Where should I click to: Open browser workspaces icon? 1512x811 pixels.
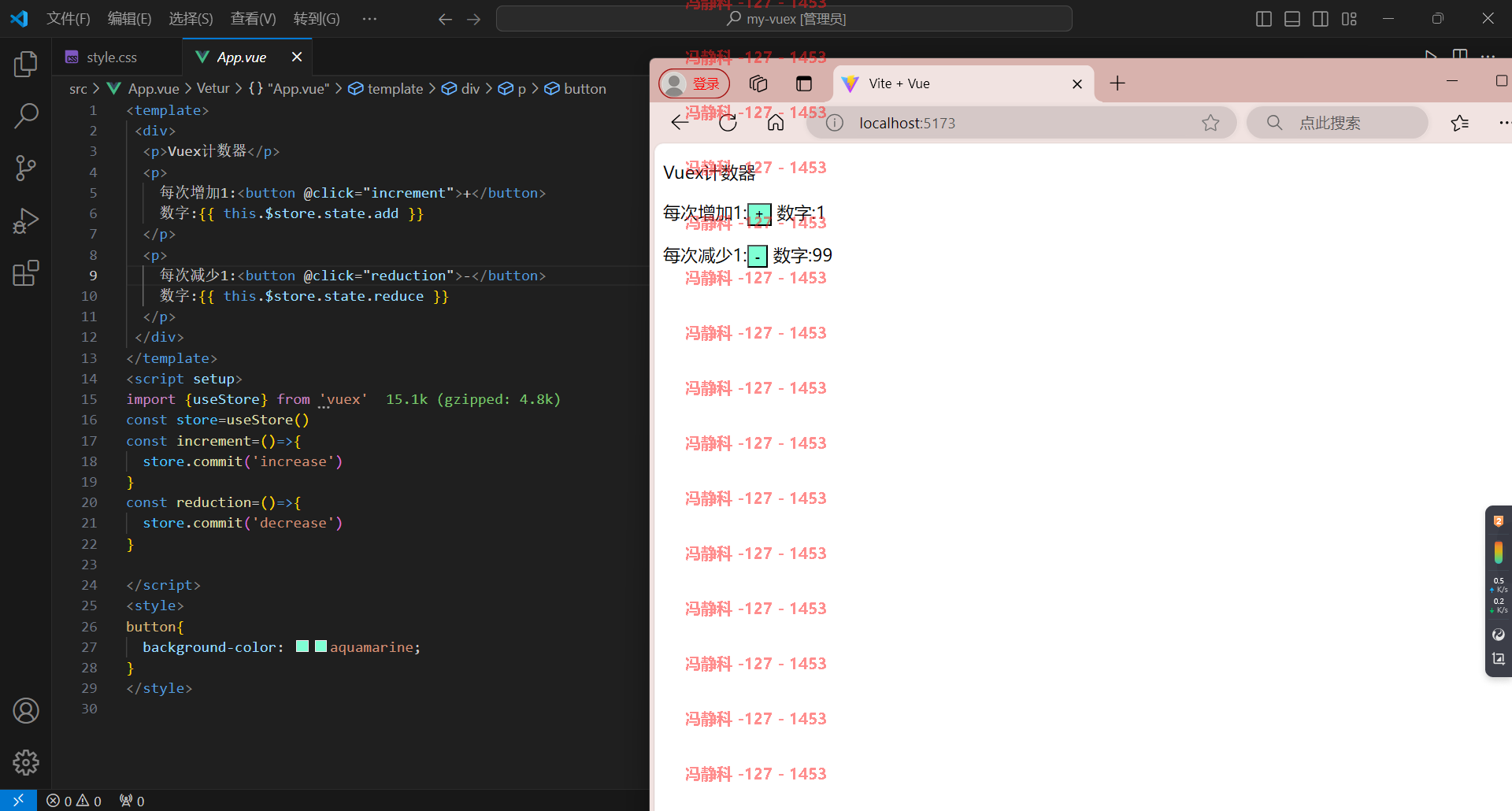point(758,83)
